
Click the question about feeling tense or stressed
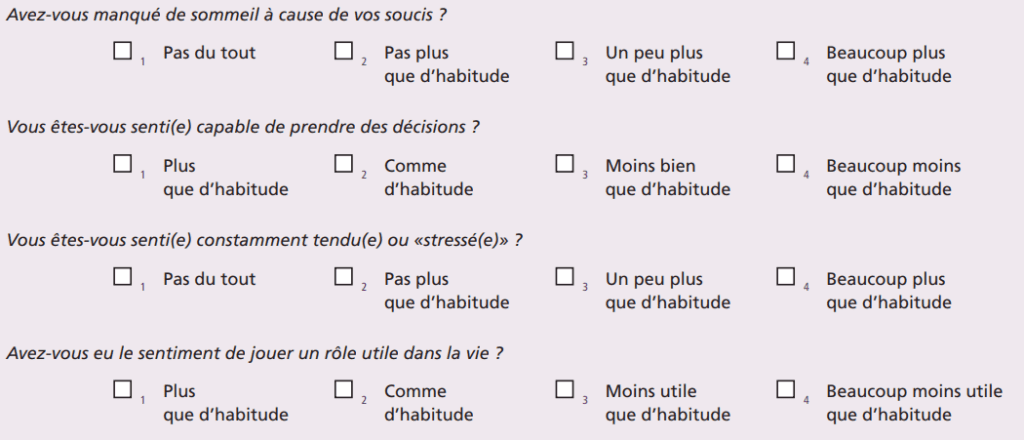[x=265, y=240]
